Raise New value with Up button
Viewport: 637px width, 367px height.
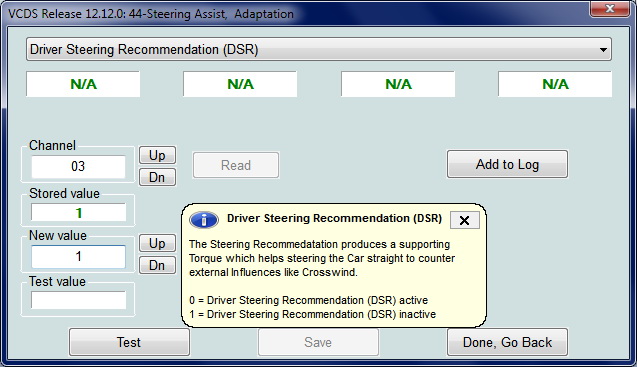(x=157, y=243)
